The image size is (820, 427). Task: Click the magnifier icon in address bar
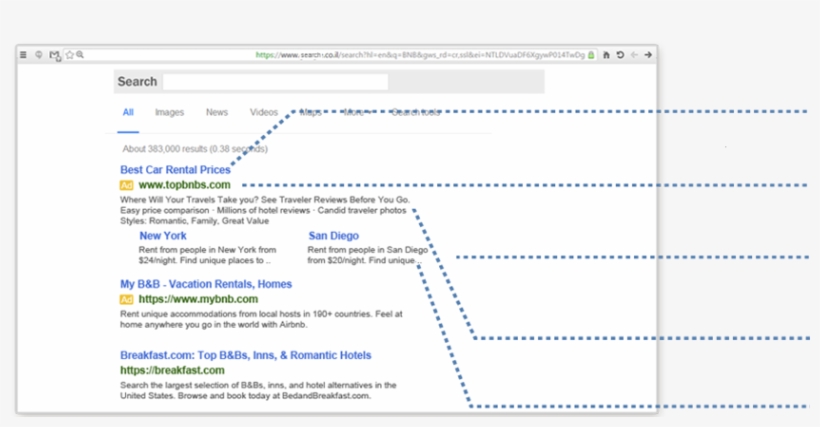coord(80,54)
